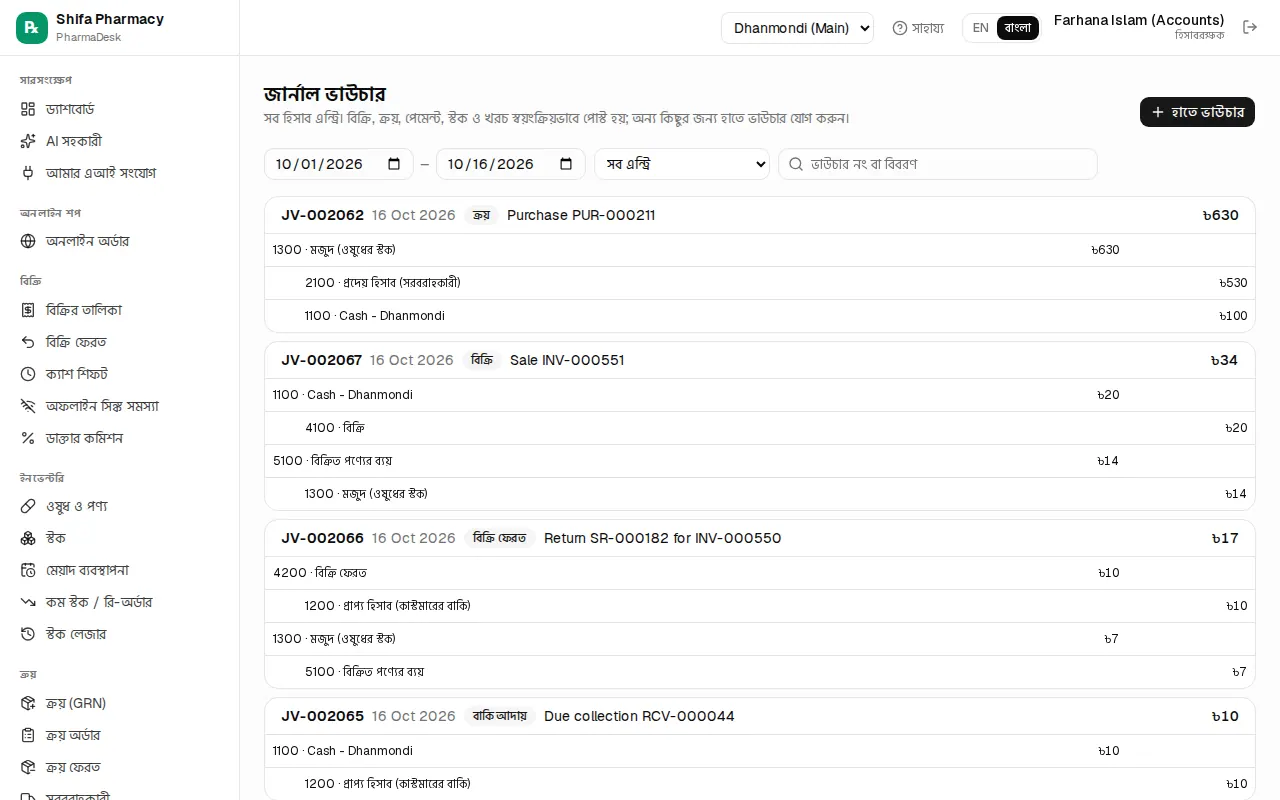Select voucher number JV-002067
The width and height of the screenshot is (1280, 800).
[321, 360]
